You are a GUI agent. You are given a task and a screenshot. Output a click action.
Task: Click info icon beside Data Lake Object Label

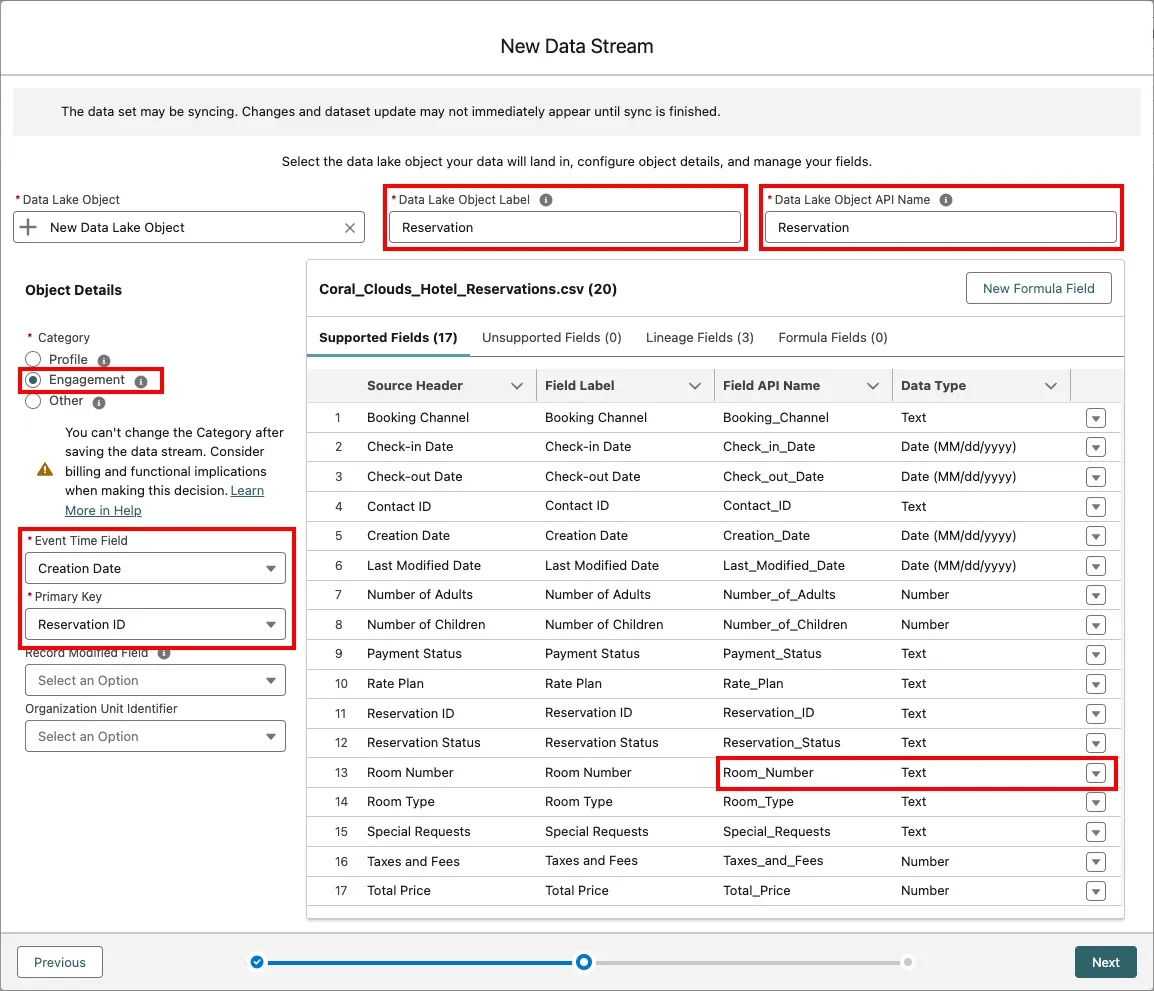click(x=546, y=200)
